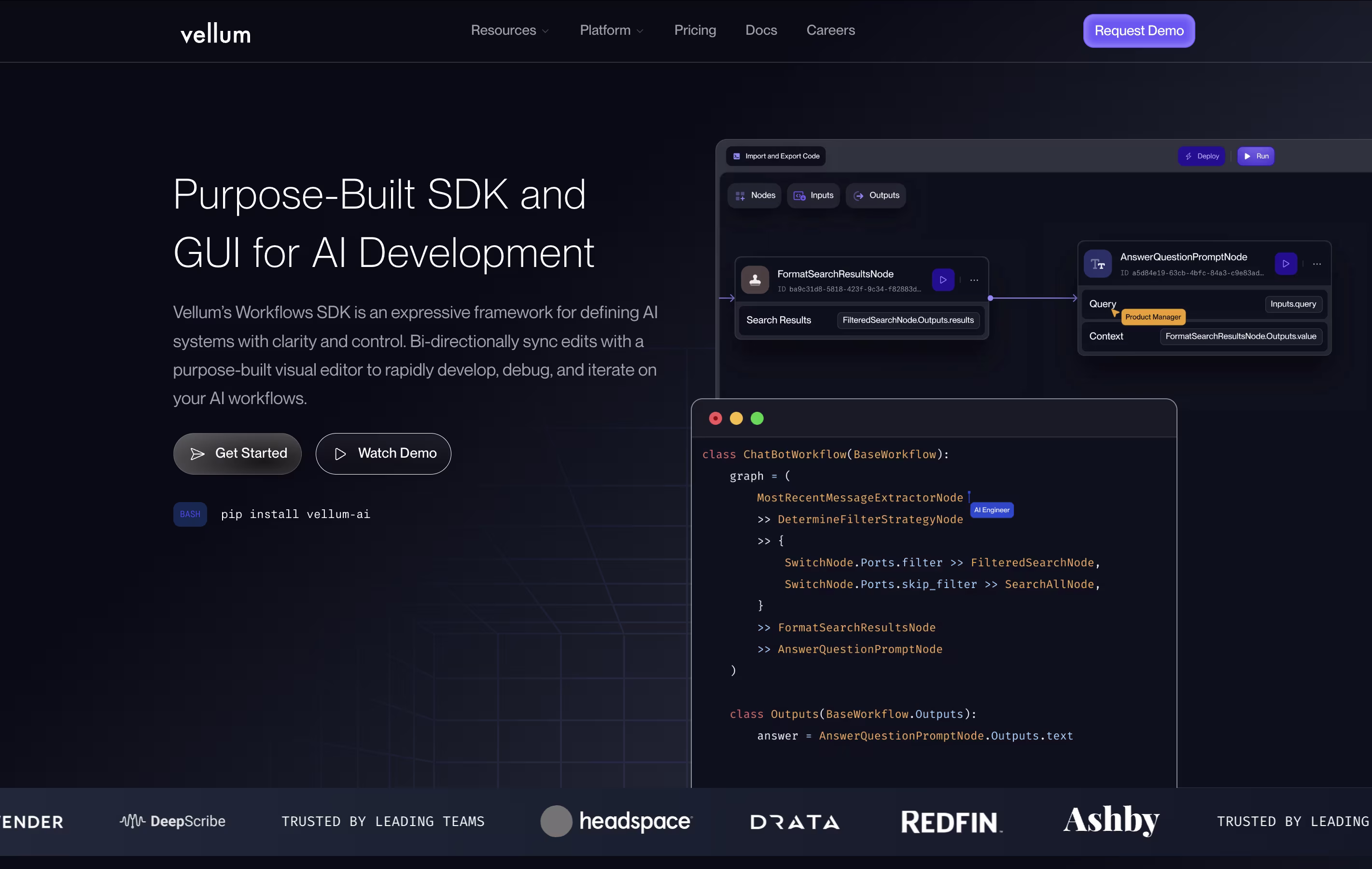
Task: Switch to the Nodes tab
Action: coord(755,196)
